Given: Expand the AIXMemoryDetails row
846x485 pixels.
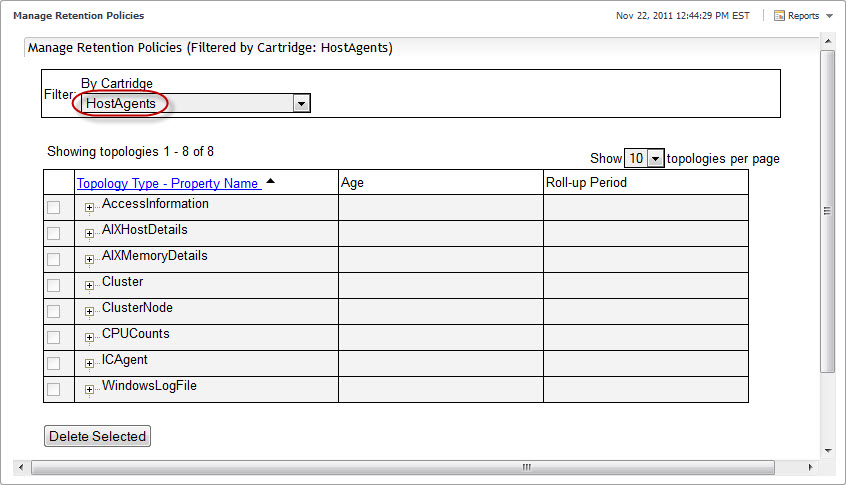Looking at the screenshot, I should [89, 260].
